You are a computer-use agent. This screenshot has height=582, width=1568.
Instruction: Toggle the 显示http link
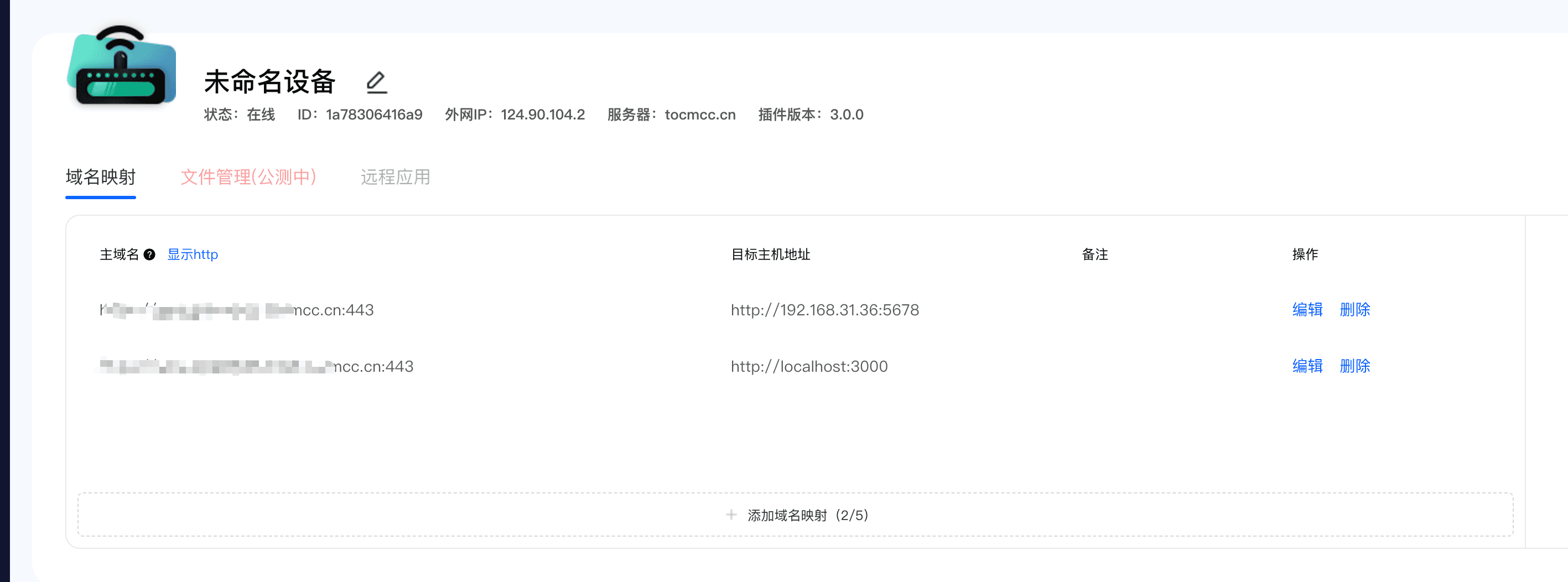pos(193,254)
